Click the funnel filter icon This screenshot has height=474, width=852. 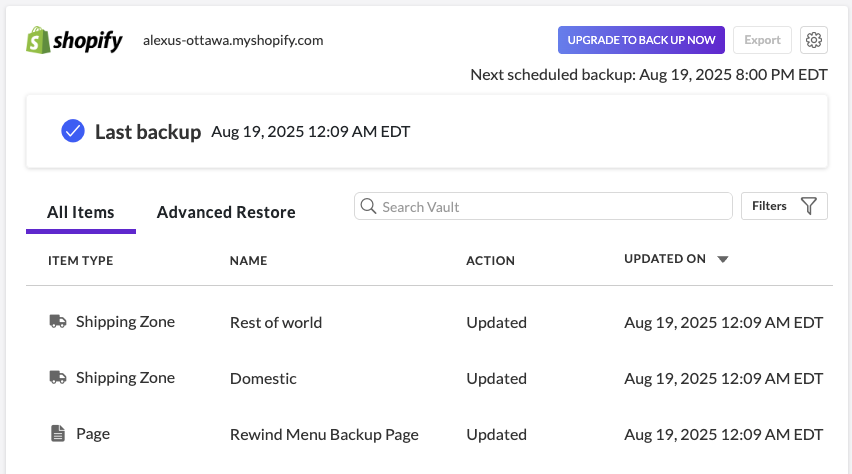[x=809, y=206]
